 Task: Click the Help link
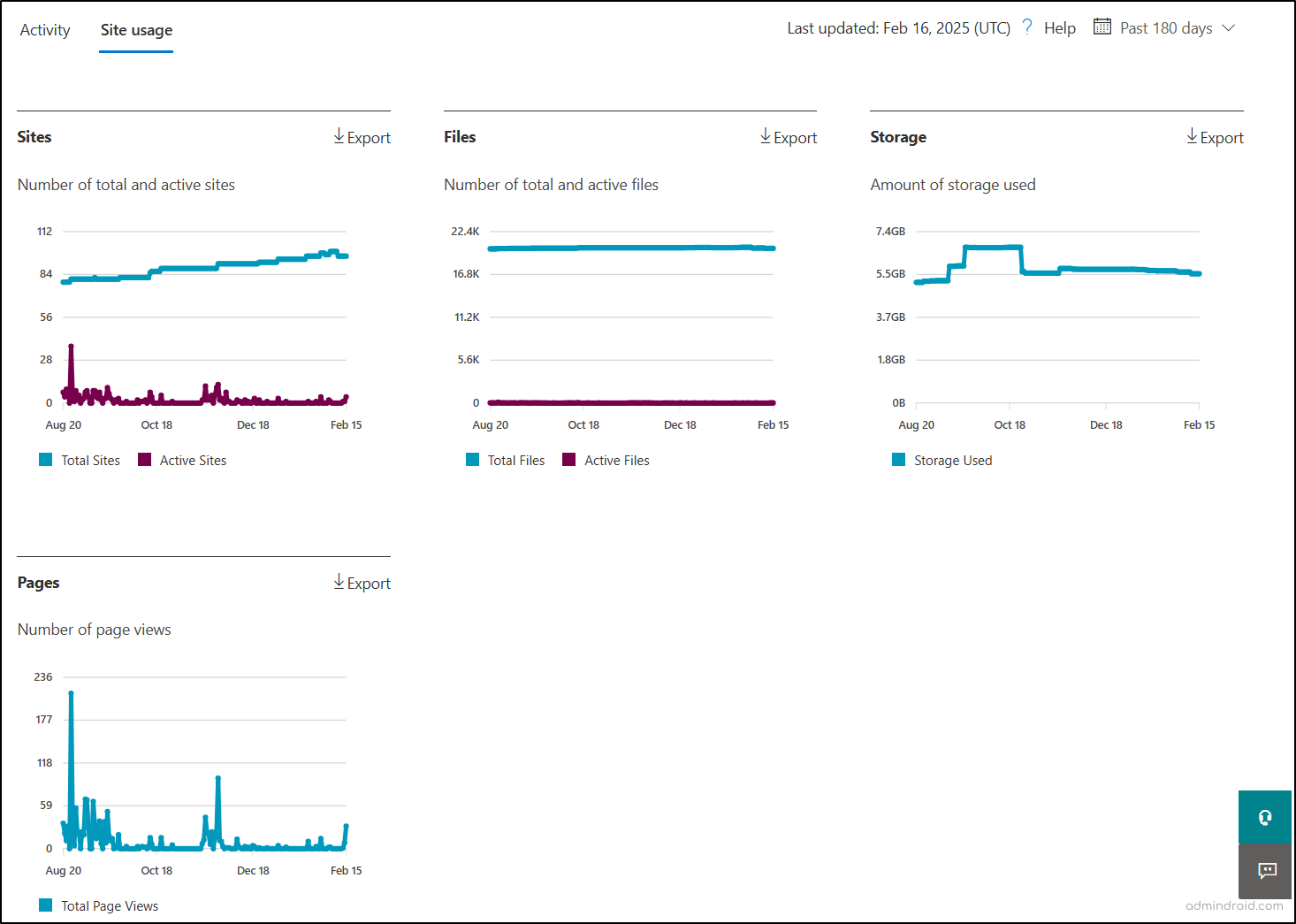[1060, 27]
